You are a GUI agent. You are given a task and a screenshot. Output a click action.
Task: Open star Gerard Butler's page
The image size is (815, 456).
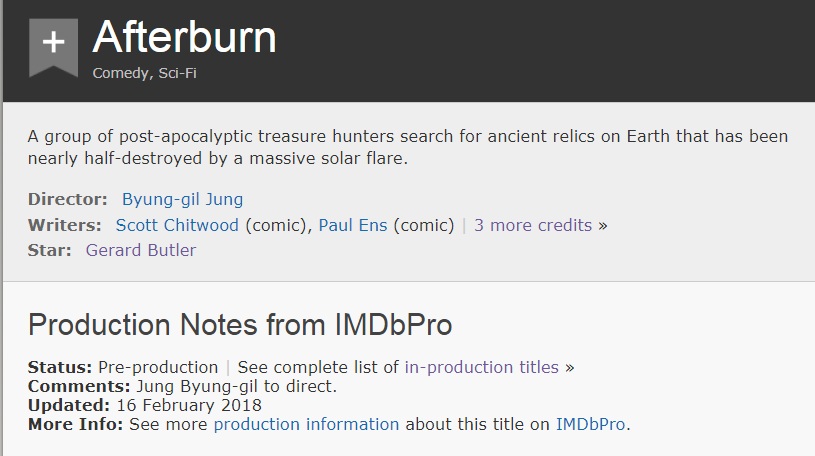(x=141, y=250)
